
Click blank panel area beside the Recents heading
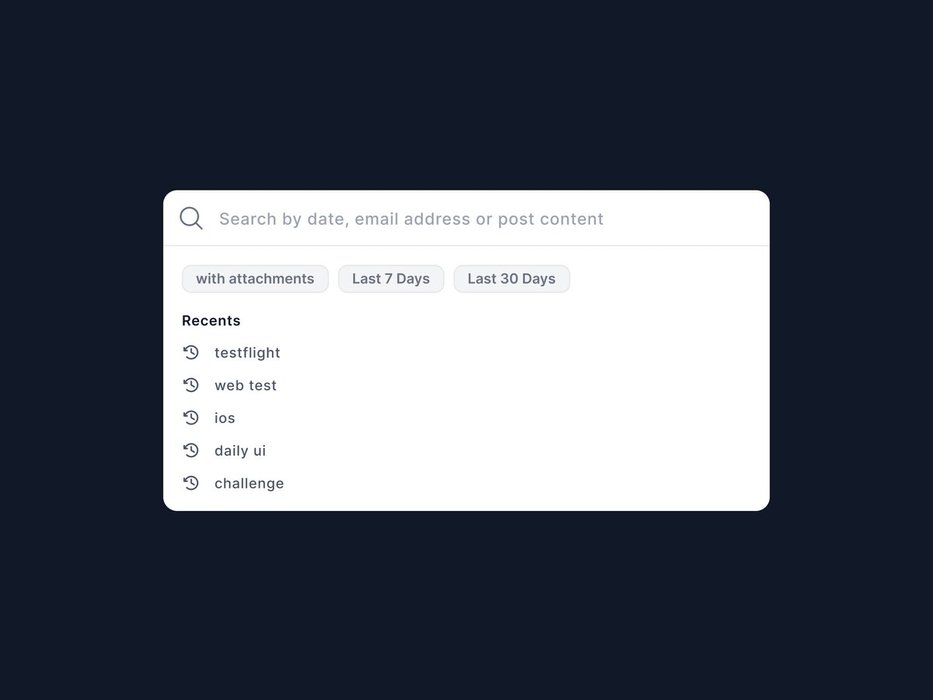pyautogui.click(x=500, y=321)
